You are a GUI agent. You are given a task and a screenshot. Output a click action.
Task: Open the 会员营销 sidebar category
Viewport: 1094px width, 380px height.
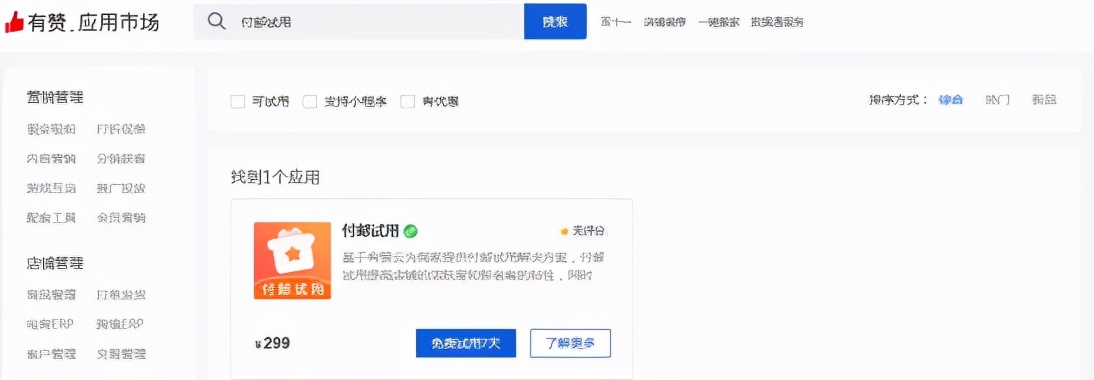[121, 218]
